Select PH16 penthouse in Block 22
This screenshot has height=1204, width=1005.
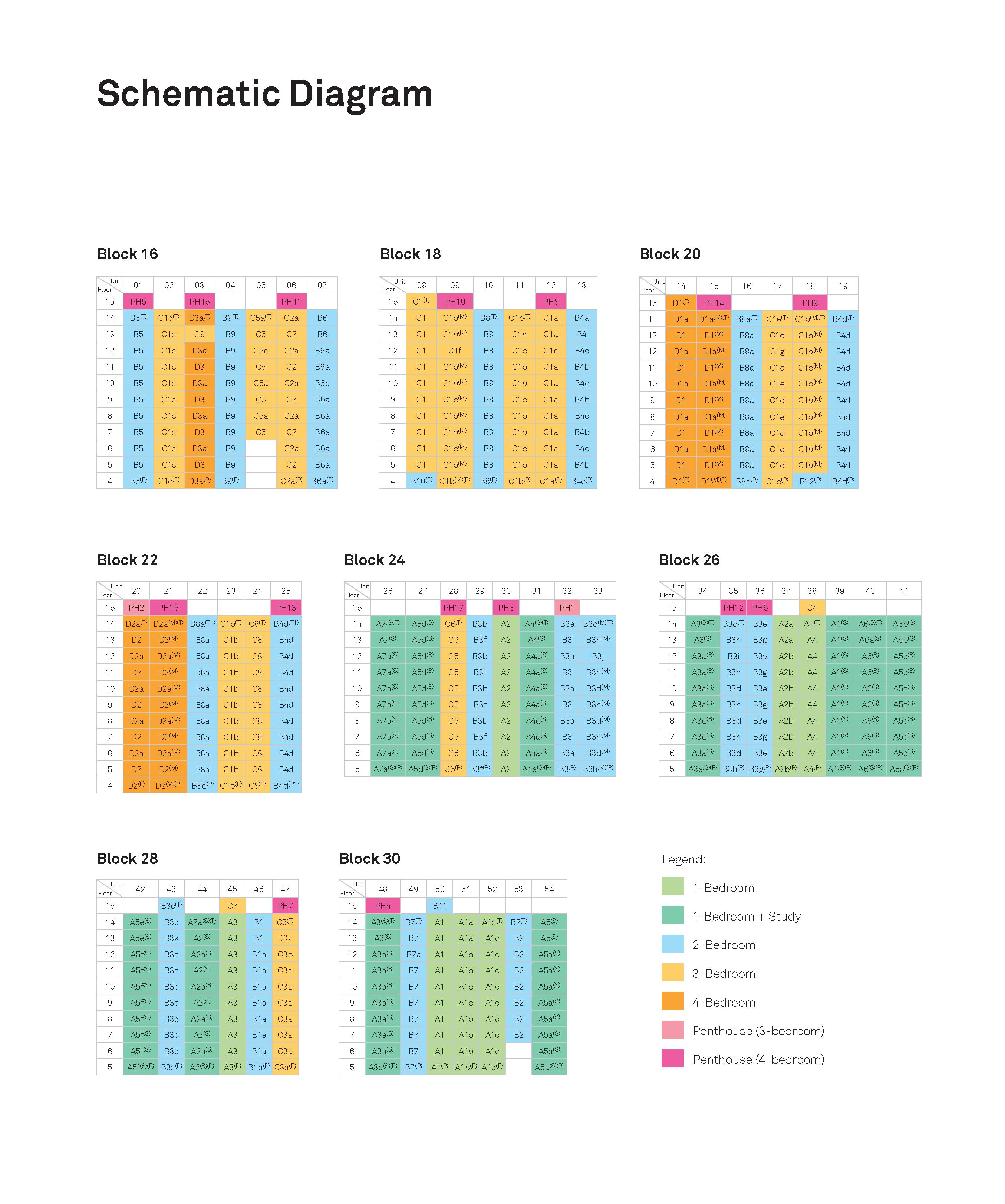click(169, 607)
